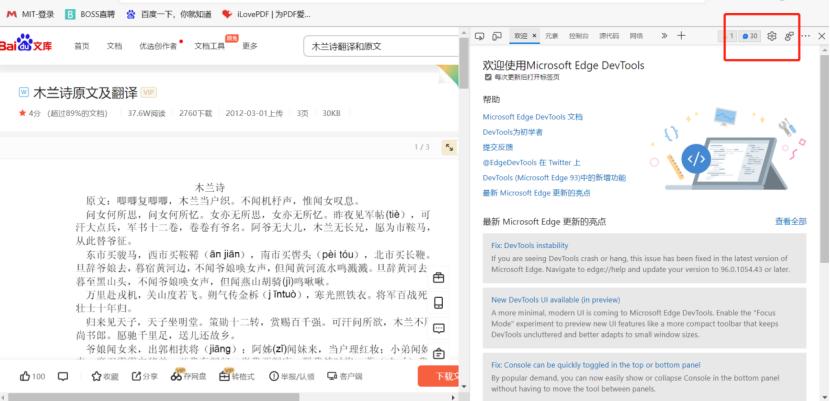Open Fix: DevTools instability article
The width and height of the screenshot is (830, 401).
coord(529,245)
